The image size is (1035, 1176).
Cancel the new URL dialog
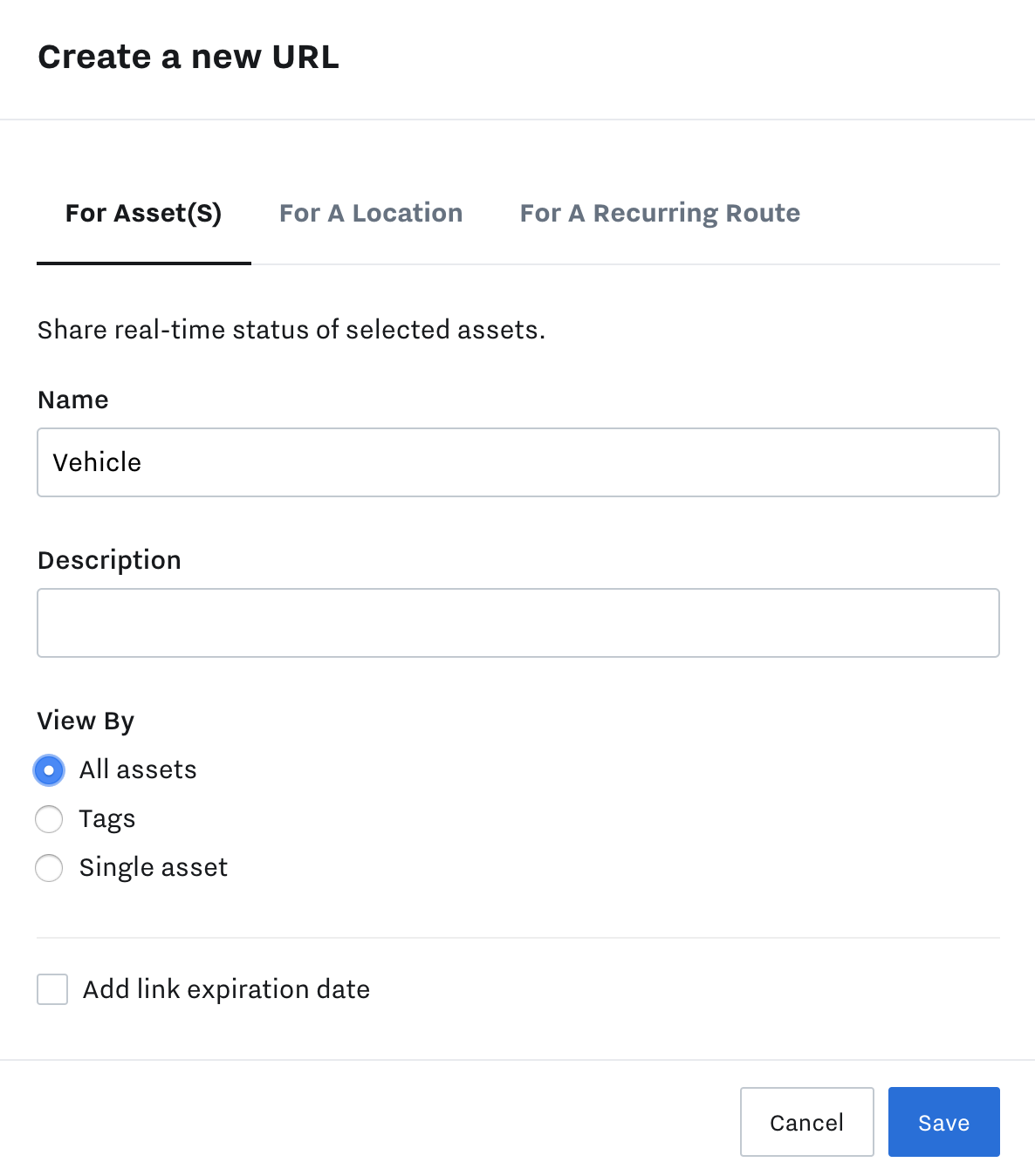pos(807,1122)
